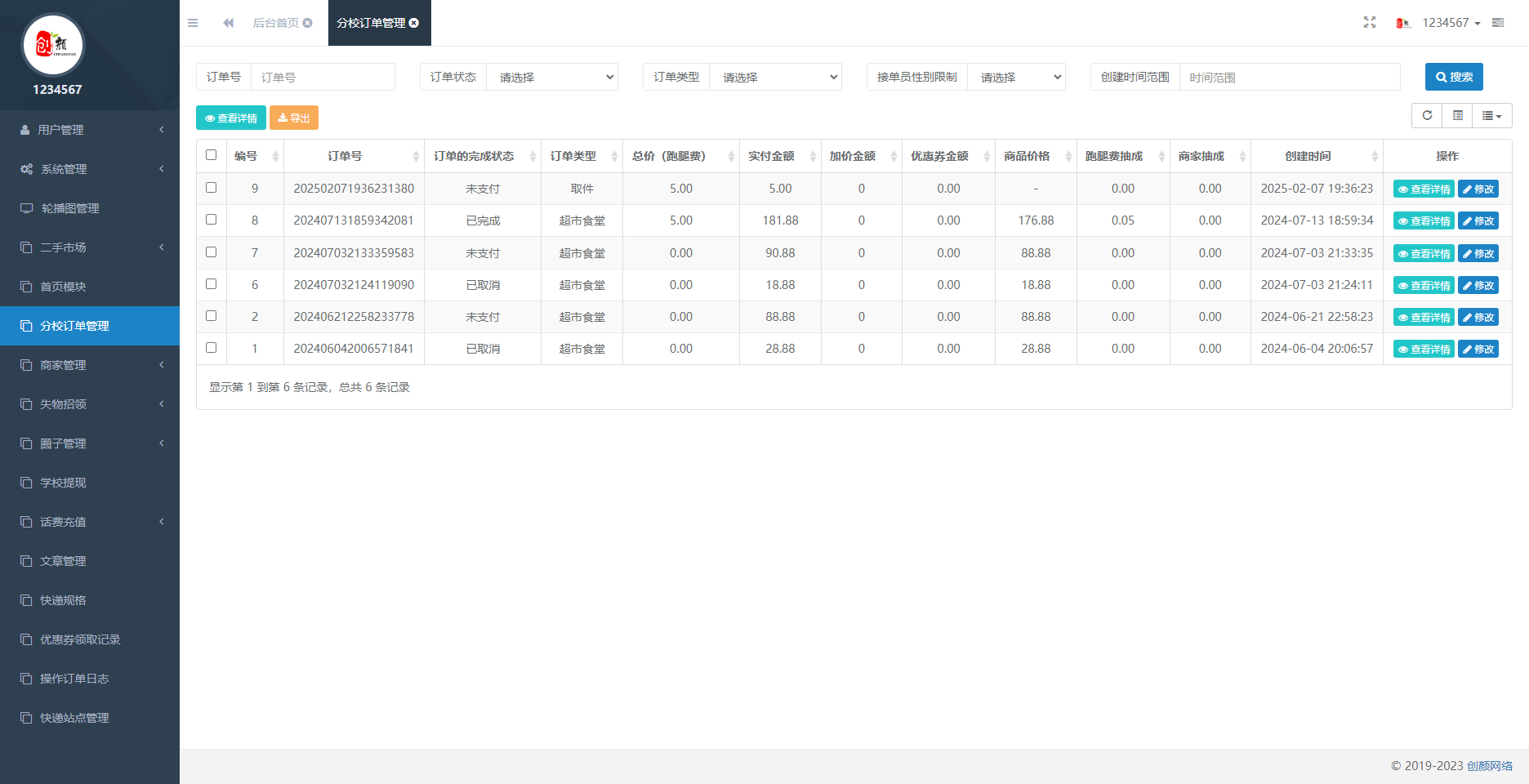Select the checkbox for order number 9
The height and width of the screenshot is (784, 1529).
tap(212, 188)
